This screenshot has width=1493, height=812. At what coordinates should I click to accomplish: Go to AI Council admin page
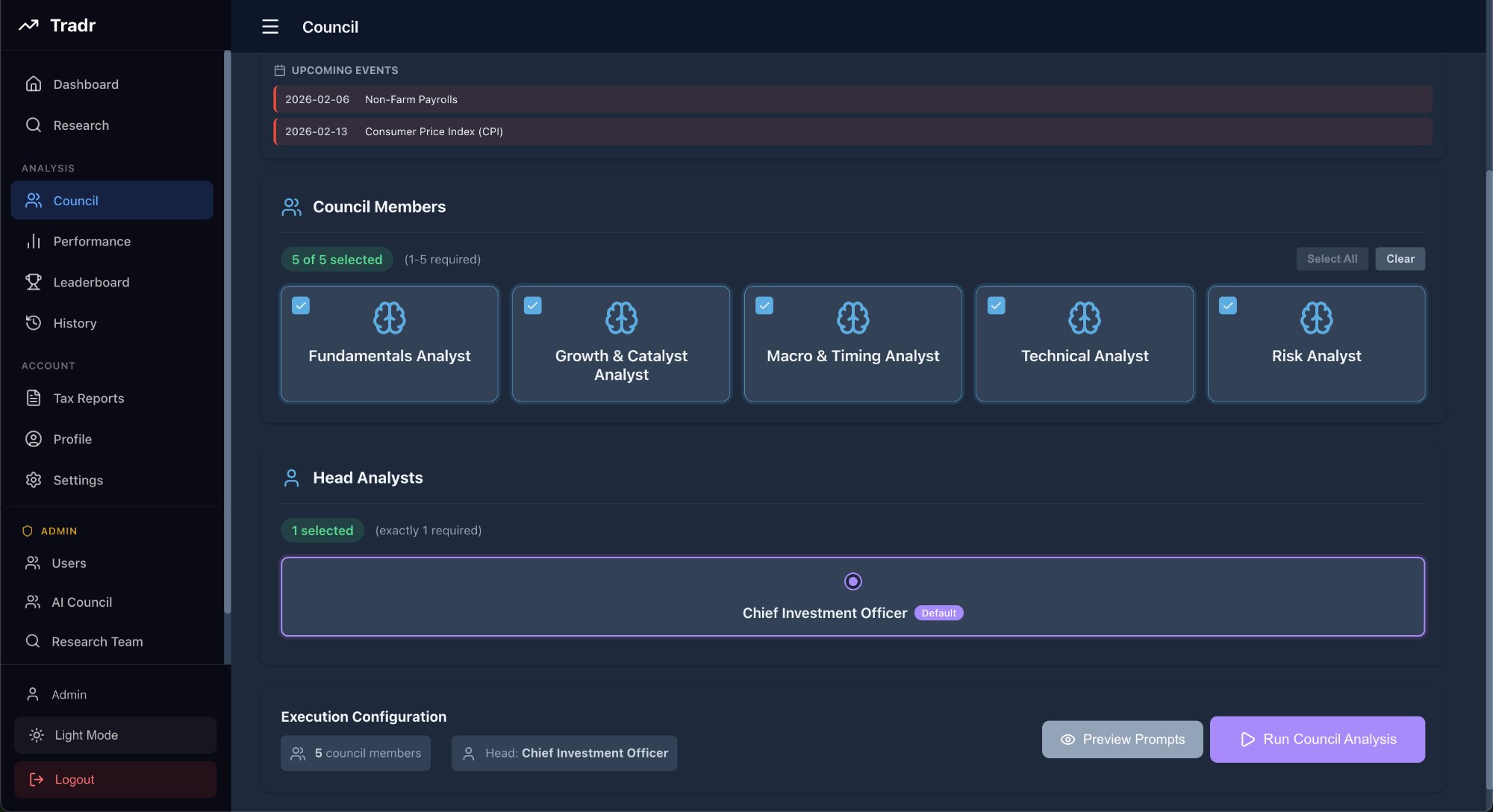click(x=81, y=602)
